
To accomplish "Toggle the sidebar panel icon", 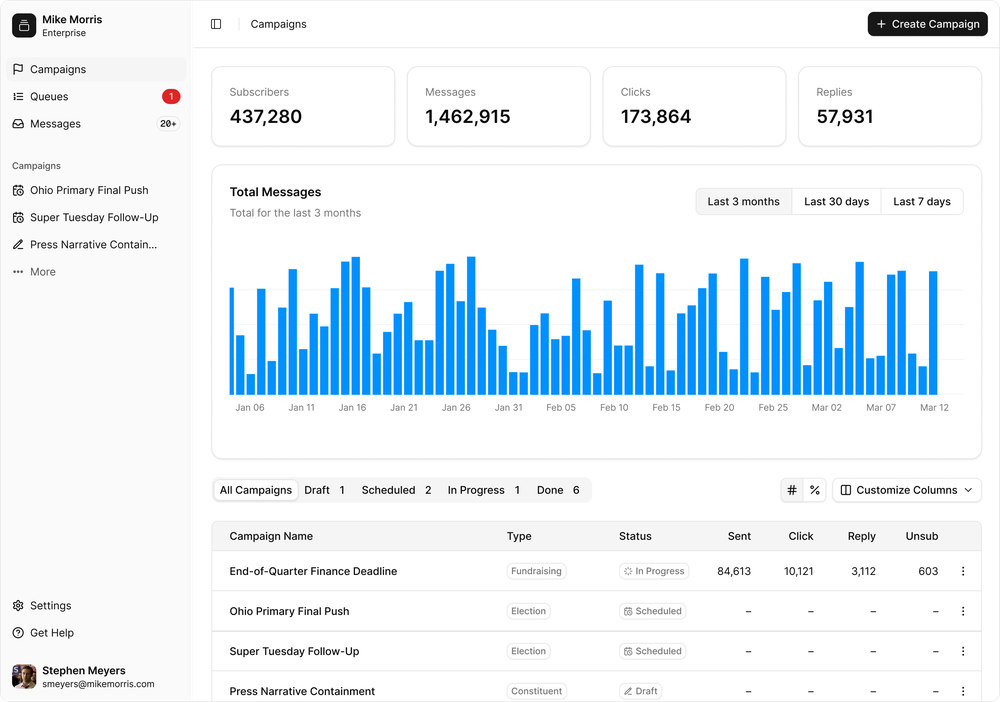I will [x=216, y=24].
